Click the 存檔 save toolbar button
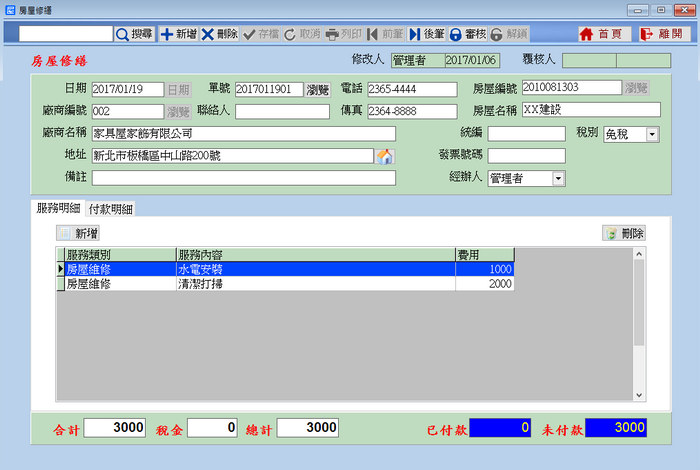This screenshot has width=700, height=470. [x=261, y=34]
